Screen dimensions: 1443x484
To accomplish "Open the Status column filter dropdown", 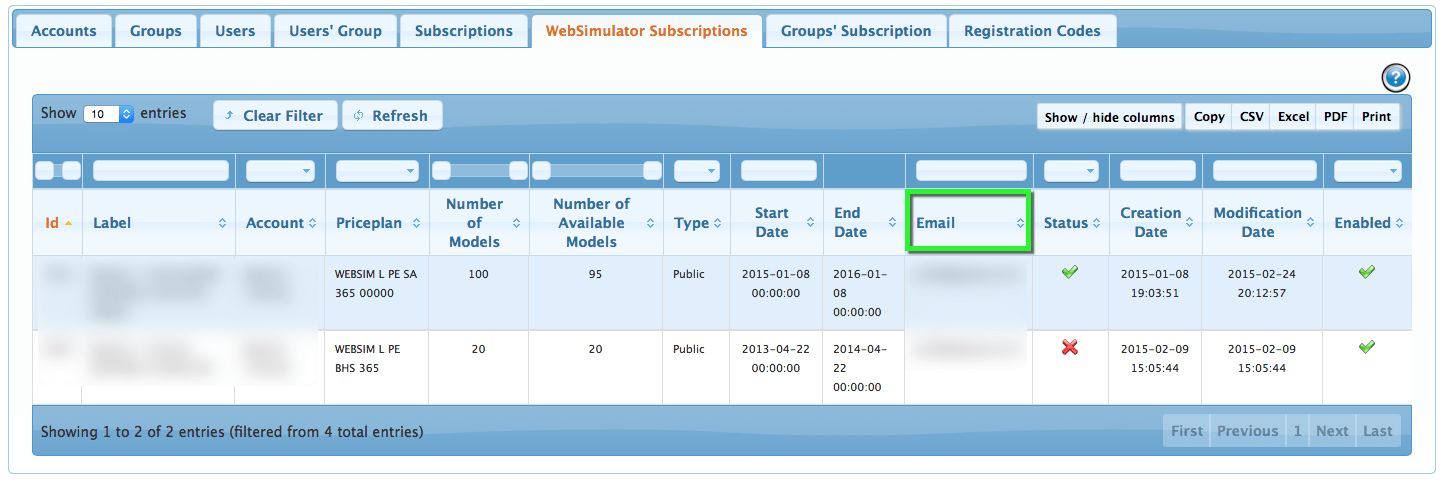I will [x=1071, y=171].
